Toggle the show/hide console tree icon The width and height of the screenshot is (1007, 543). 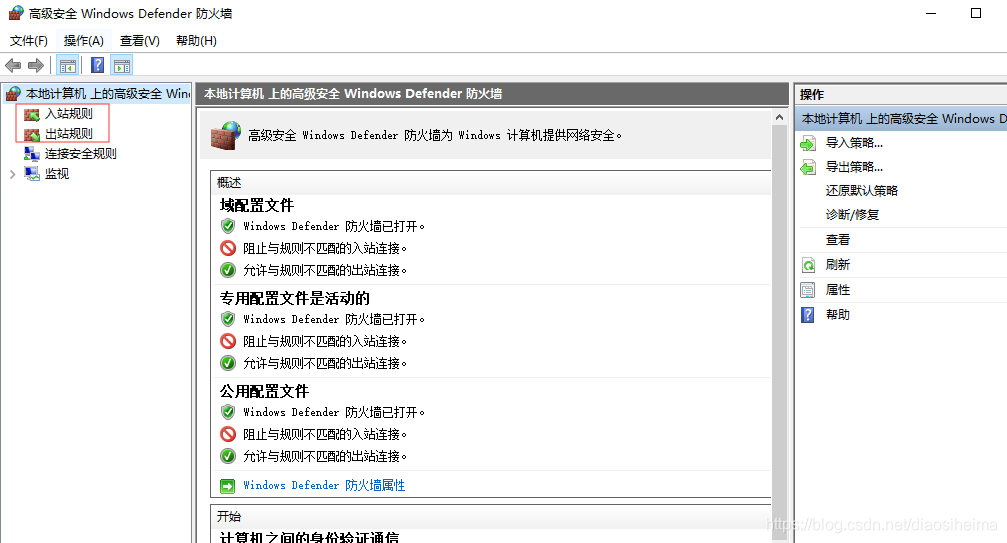67,65
